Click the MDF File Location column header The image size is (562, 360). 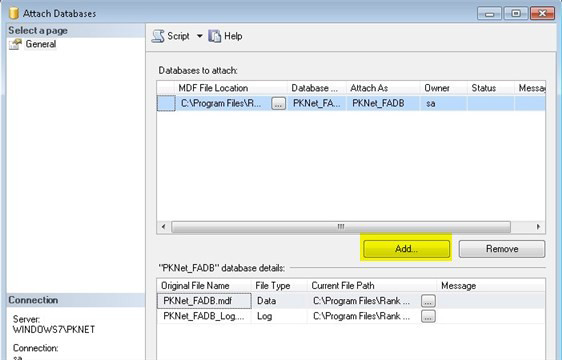click(x=231, y=88)
